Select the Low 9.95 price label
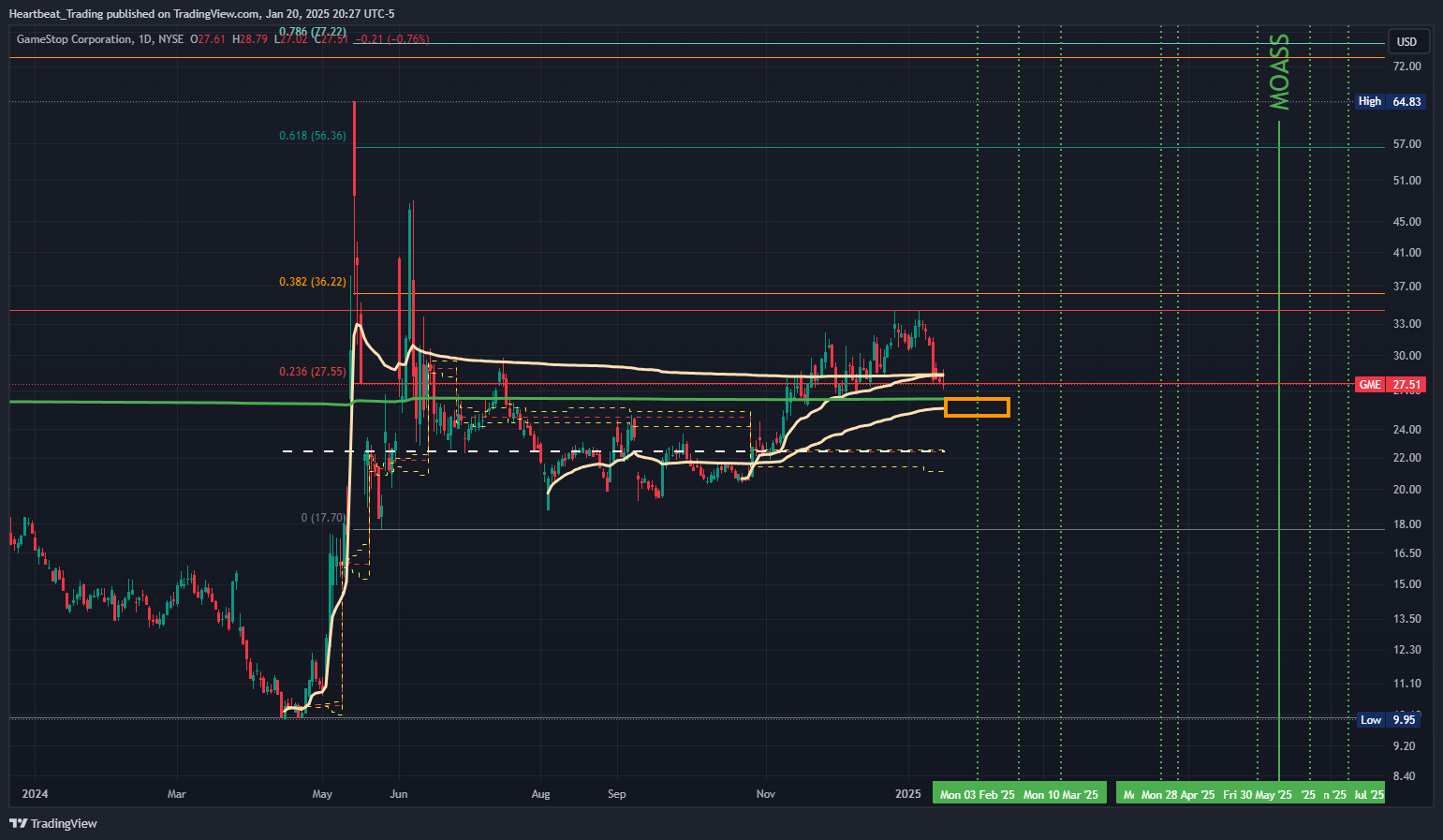Screen dimensions: 1443x840 [1390, 720]
